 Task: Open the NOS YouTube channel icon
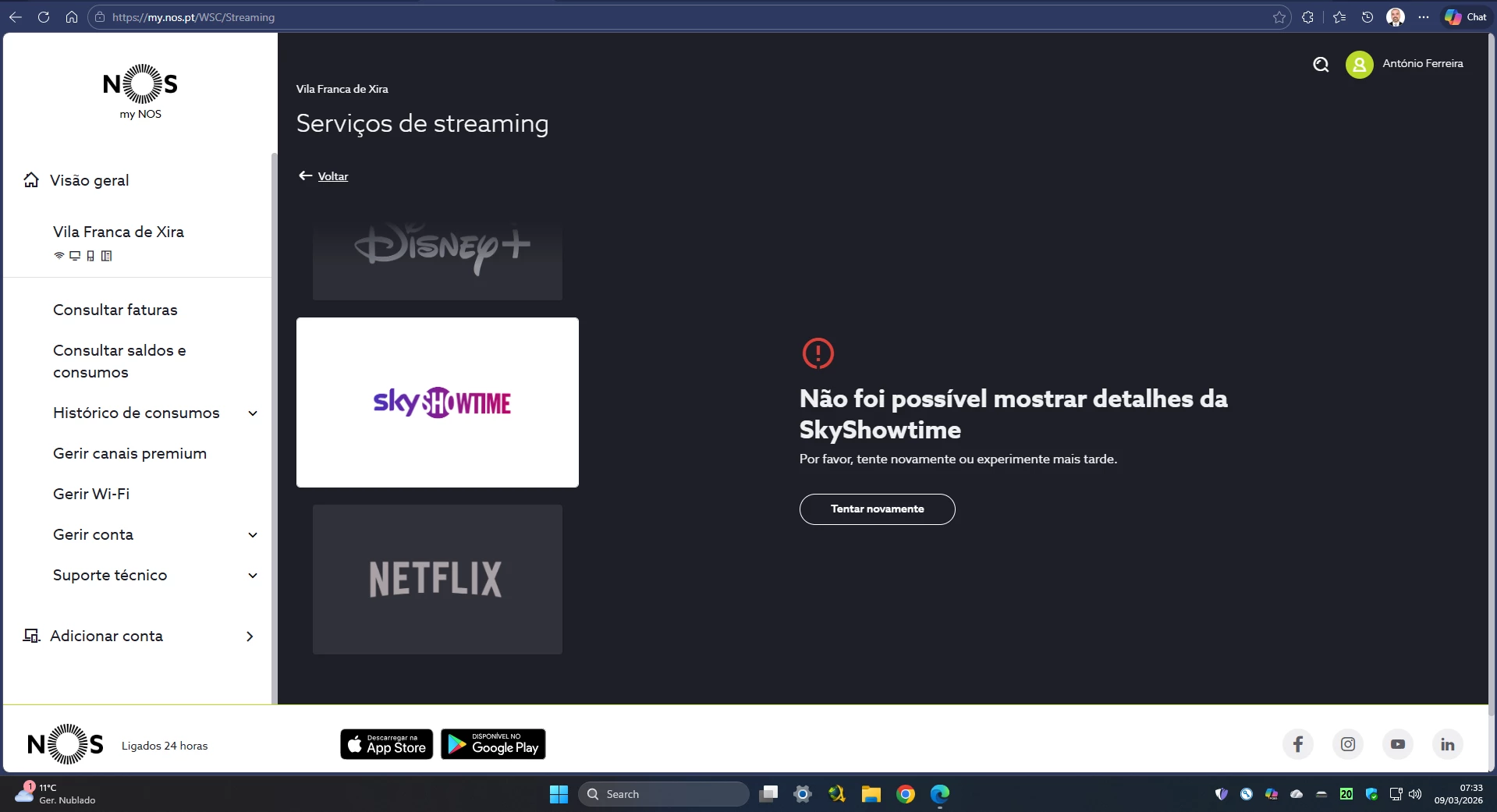point(1398,744)
